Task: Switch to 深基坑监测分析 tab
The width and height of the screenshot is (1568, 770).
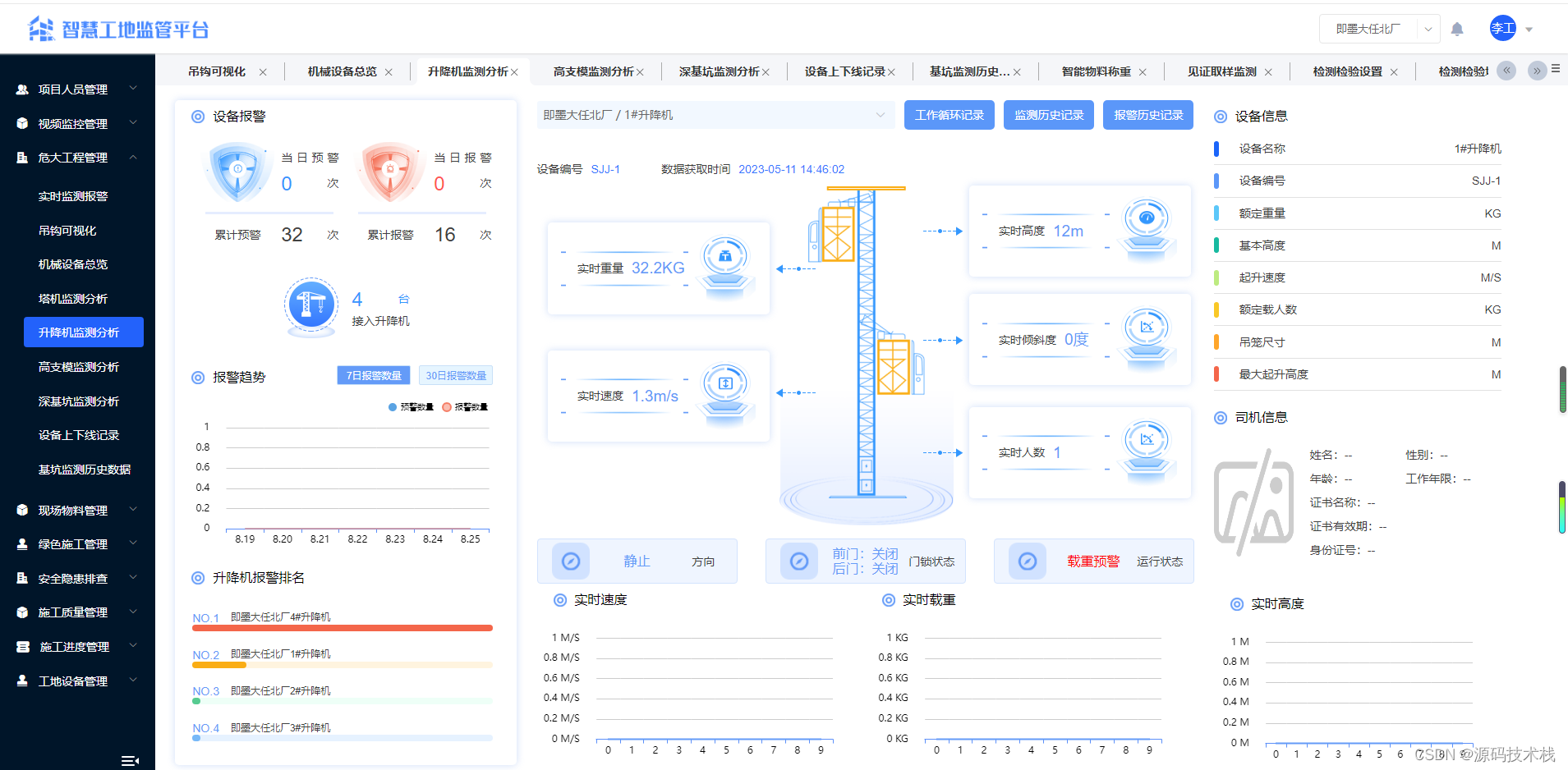Action: [719, 71]
